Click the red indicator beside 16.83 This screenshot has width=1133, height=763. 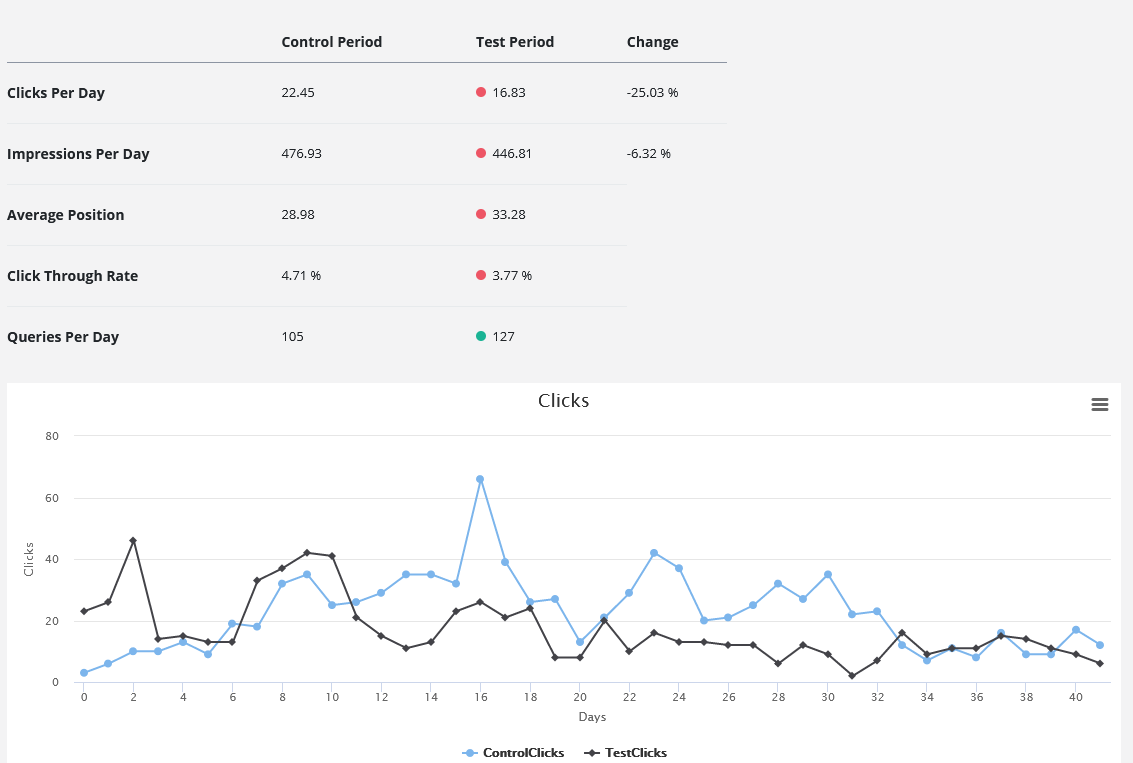pos(481,92)
